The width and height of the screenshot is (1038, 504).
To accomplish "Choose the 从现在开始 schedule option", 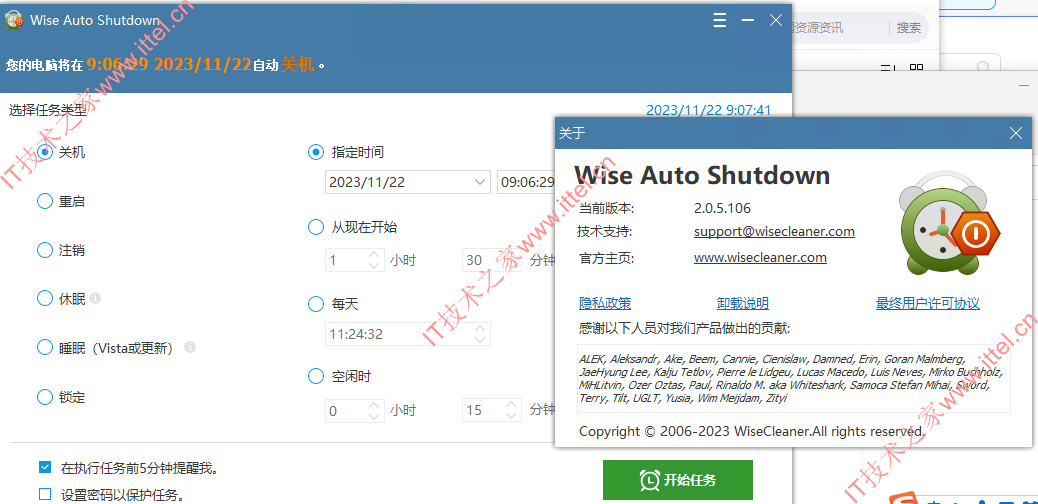I will (x=316, y=227).
